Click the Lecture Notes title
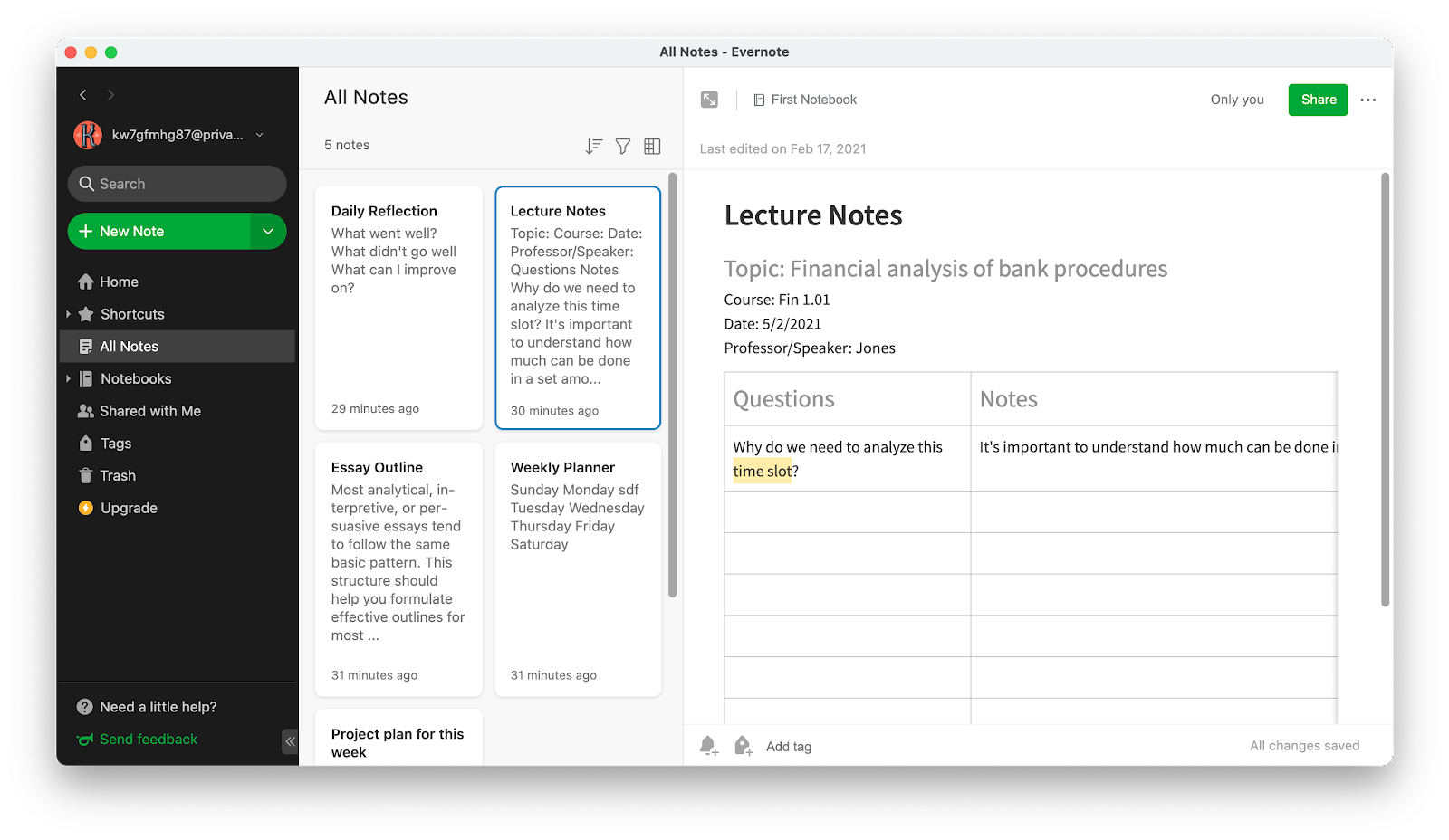This screenshot has width=1449, height=840. [813, 215]
